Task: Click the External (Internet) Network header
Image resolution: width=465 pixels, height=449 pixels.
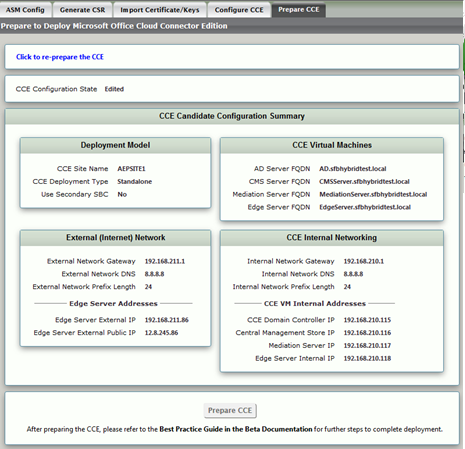Action: [115, 238]
